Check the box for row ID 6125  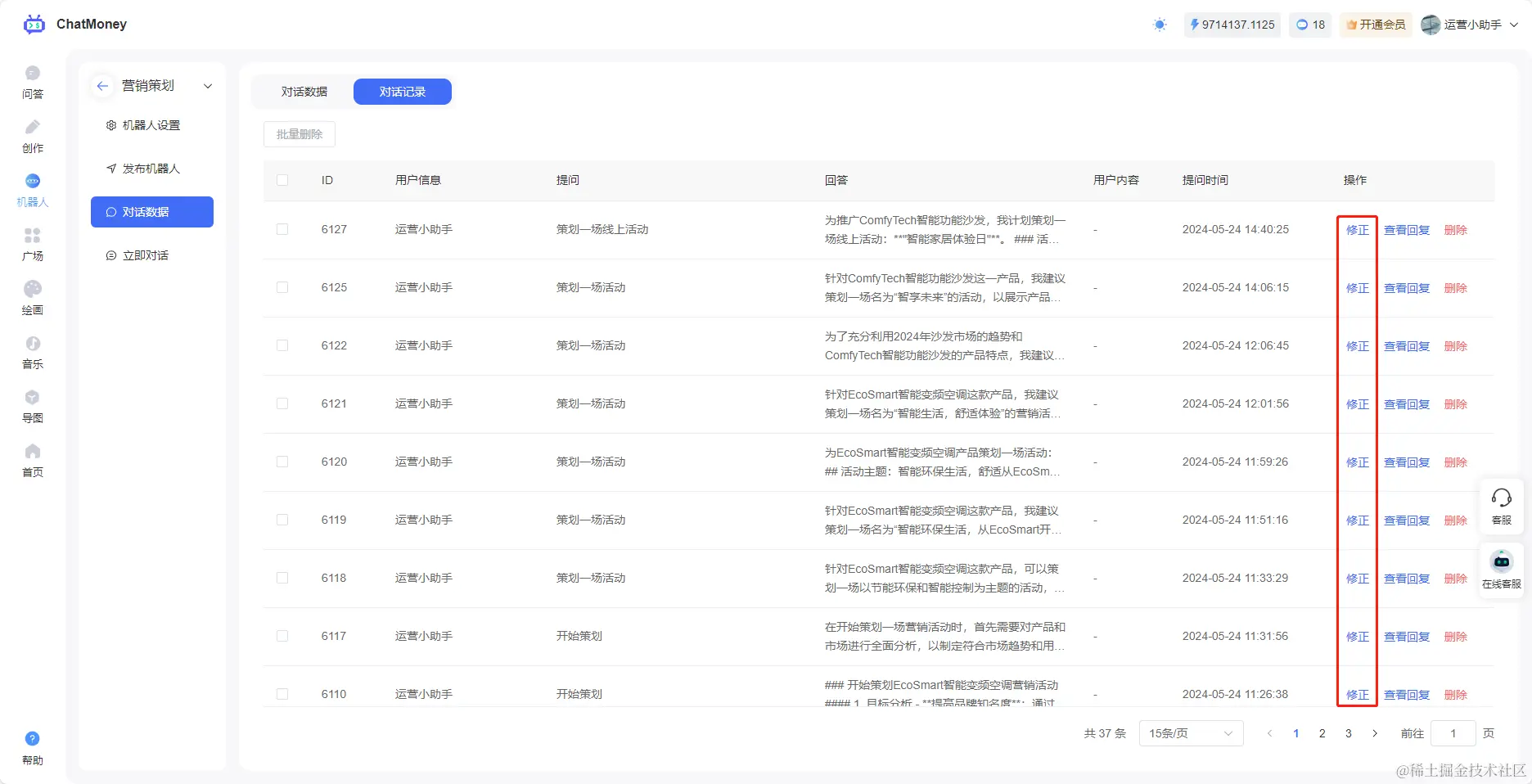click(282, 287)
